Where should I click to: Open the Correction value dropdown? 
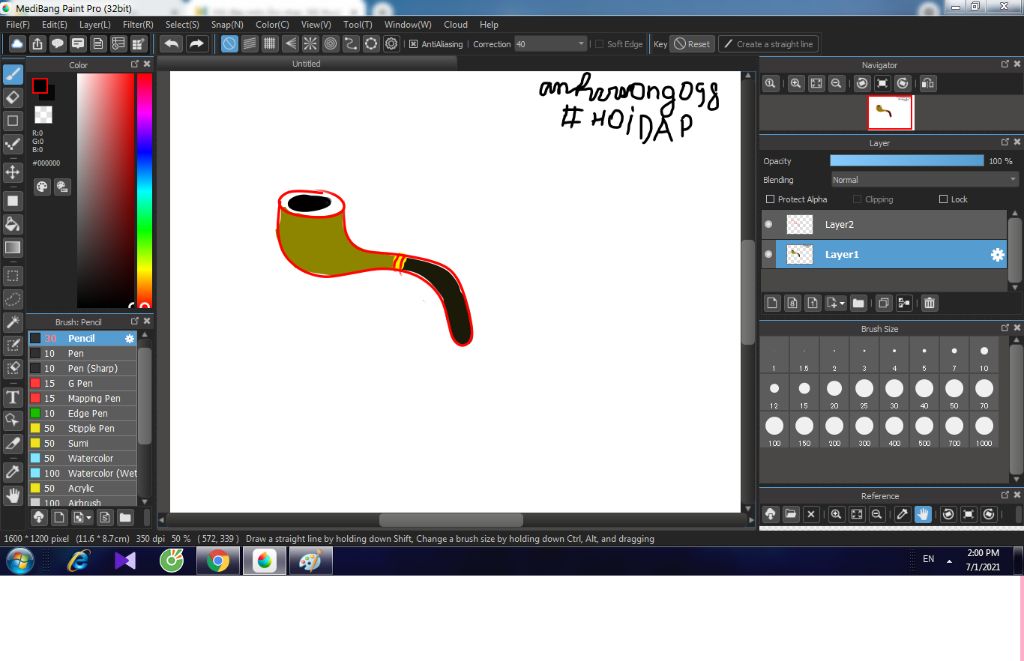[581, 44]
